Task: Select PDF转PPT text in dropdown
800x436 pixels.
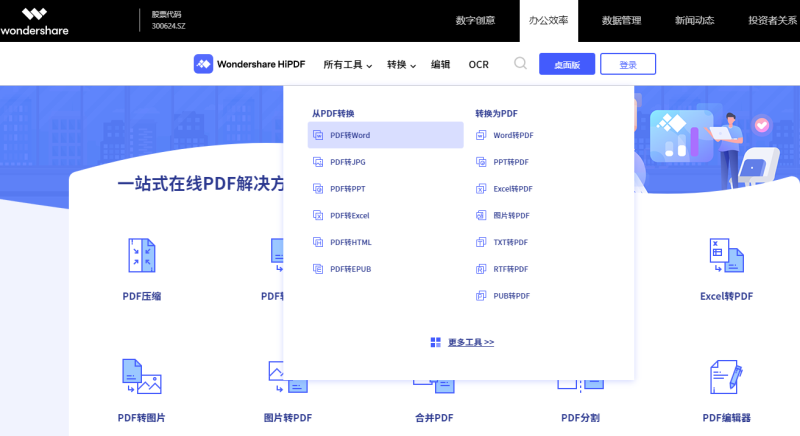Action: [x=347, y=189]
